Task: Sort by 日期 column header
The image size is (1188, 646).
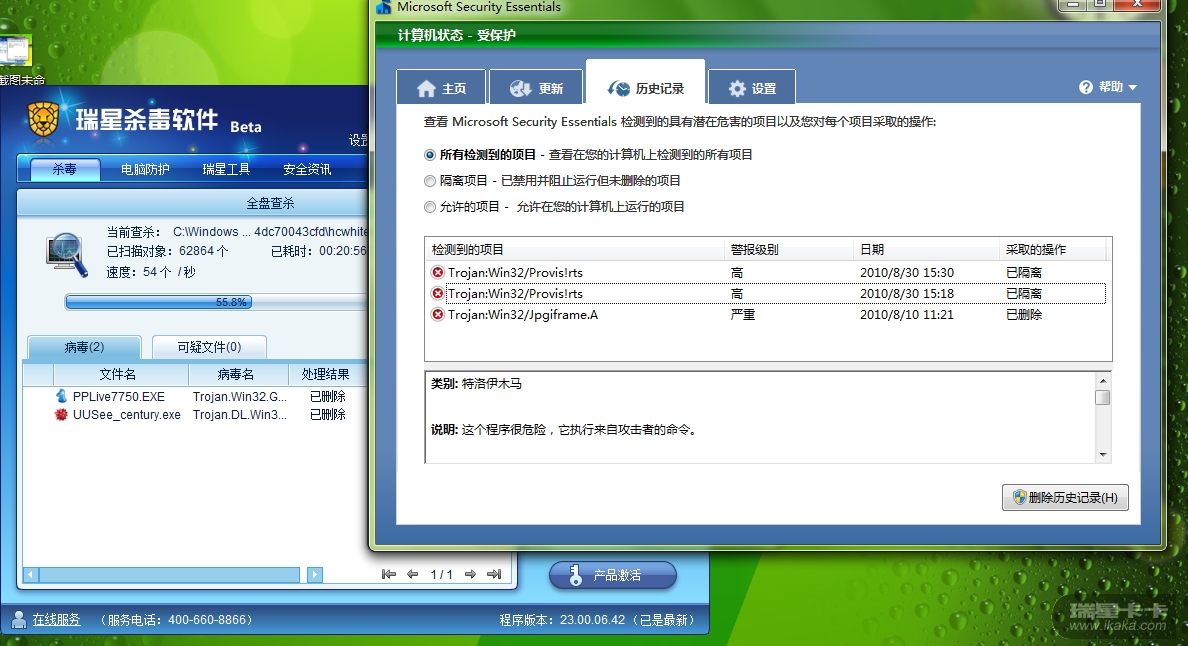Action: point(926,249)
